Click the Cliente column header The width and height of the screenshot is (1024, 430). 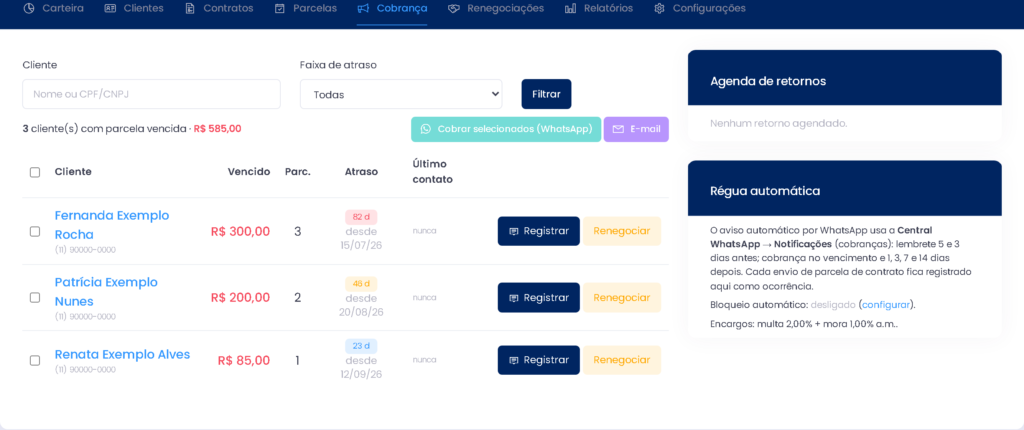click(73, 172)
